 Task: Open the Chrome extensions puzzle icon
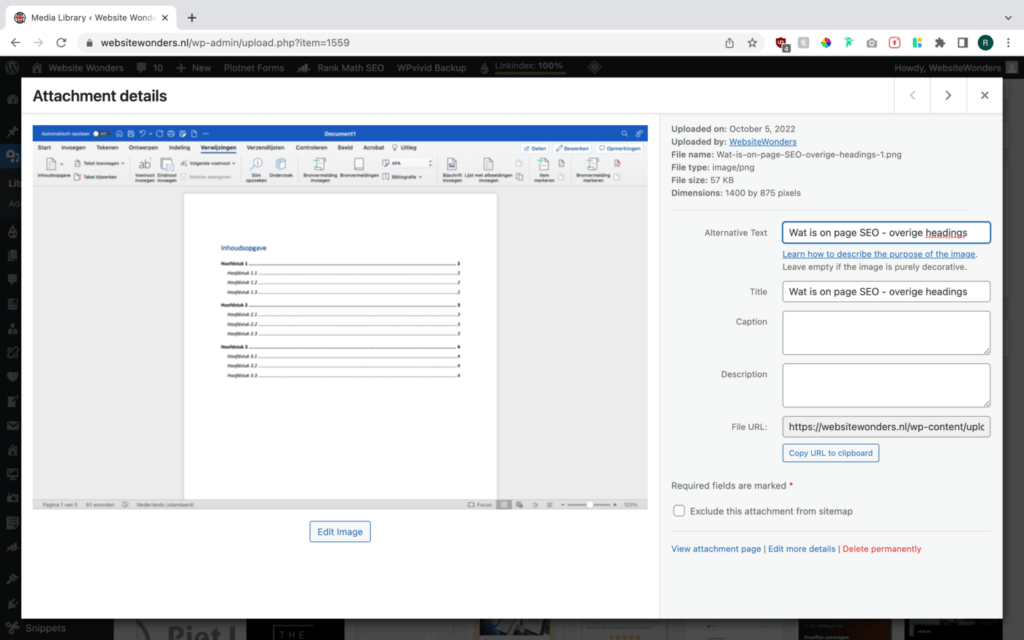tap(940, 43)
